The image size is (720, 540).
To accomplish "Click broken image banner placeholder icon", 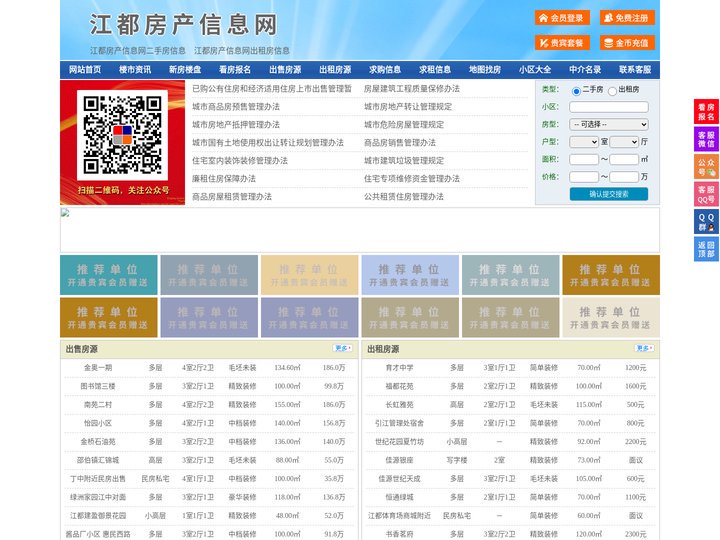I will 65,213.
